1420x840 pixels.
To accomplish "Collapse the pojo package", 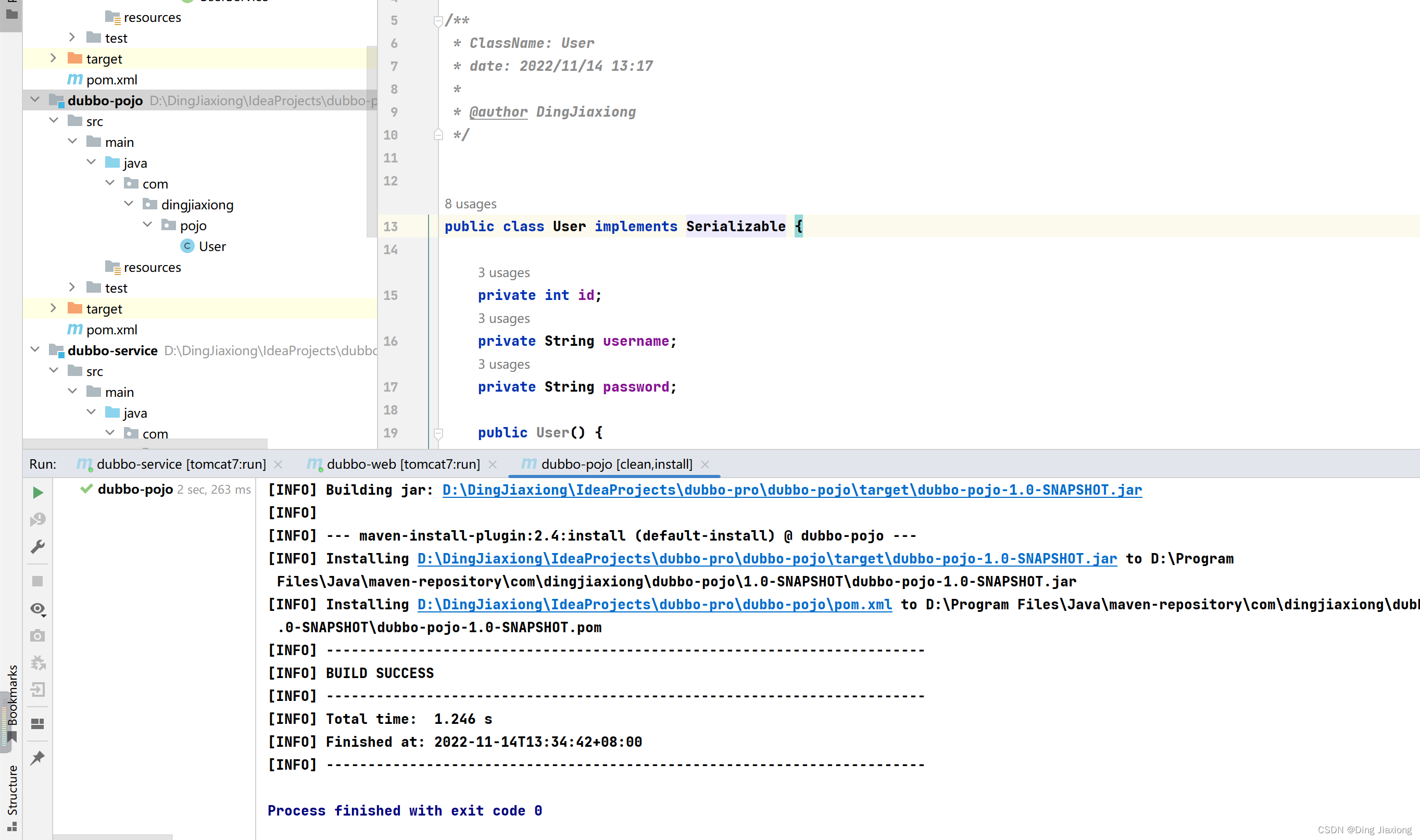I will coord(147,225).
